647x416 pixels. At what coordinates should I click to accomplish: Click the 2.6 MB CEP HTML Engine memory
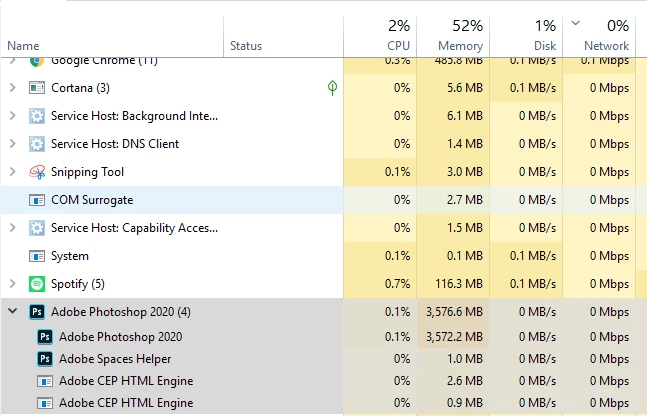[465, 381]
